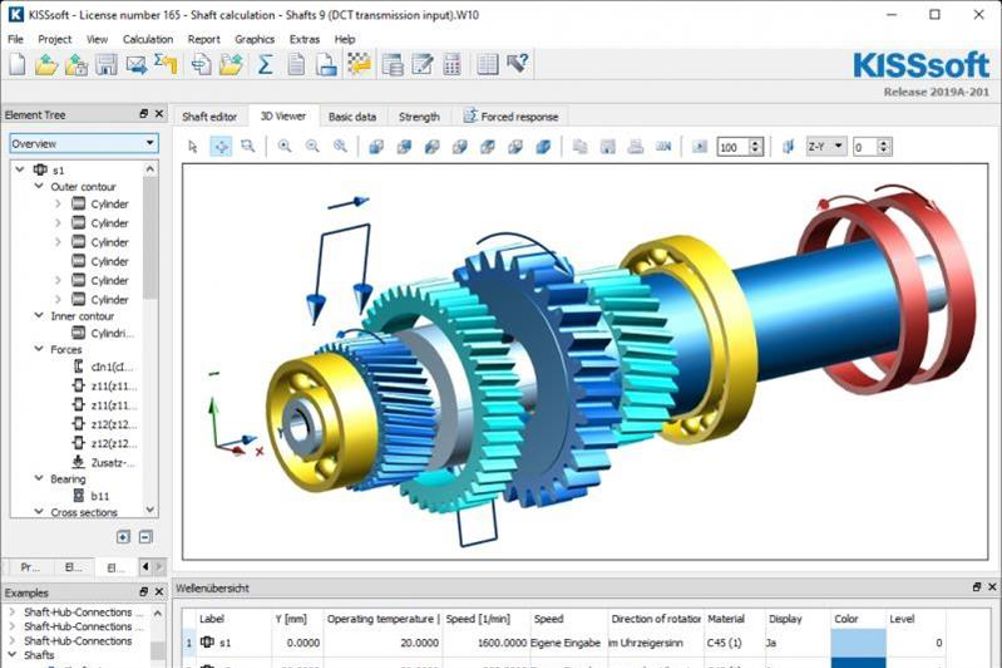
Task: Toggle the highlighted pan tool in 3D toolbar
Action: click(x=220, y=146)
